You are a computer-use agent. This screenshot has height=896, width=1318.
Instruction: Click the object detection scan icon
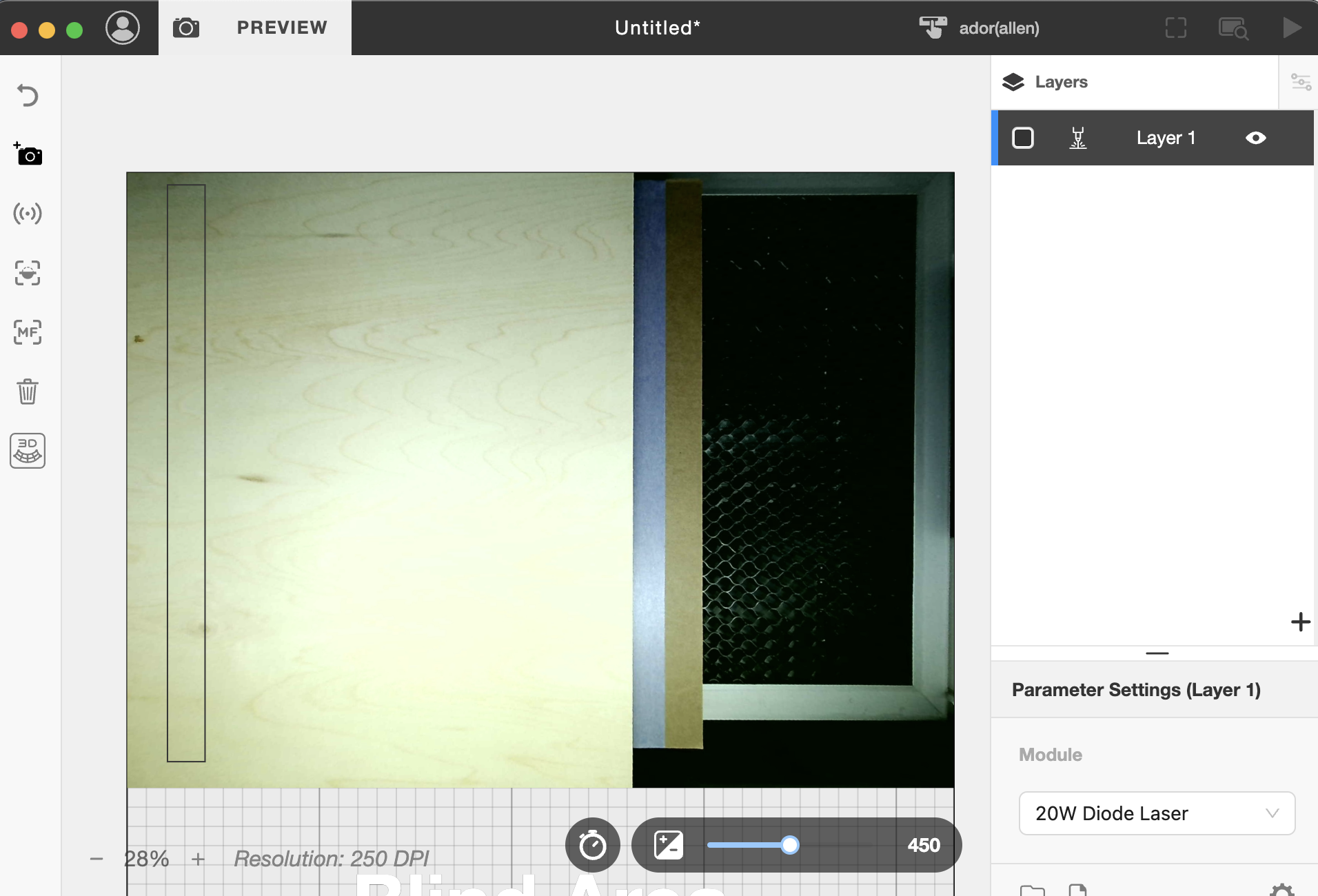point(28,273)
